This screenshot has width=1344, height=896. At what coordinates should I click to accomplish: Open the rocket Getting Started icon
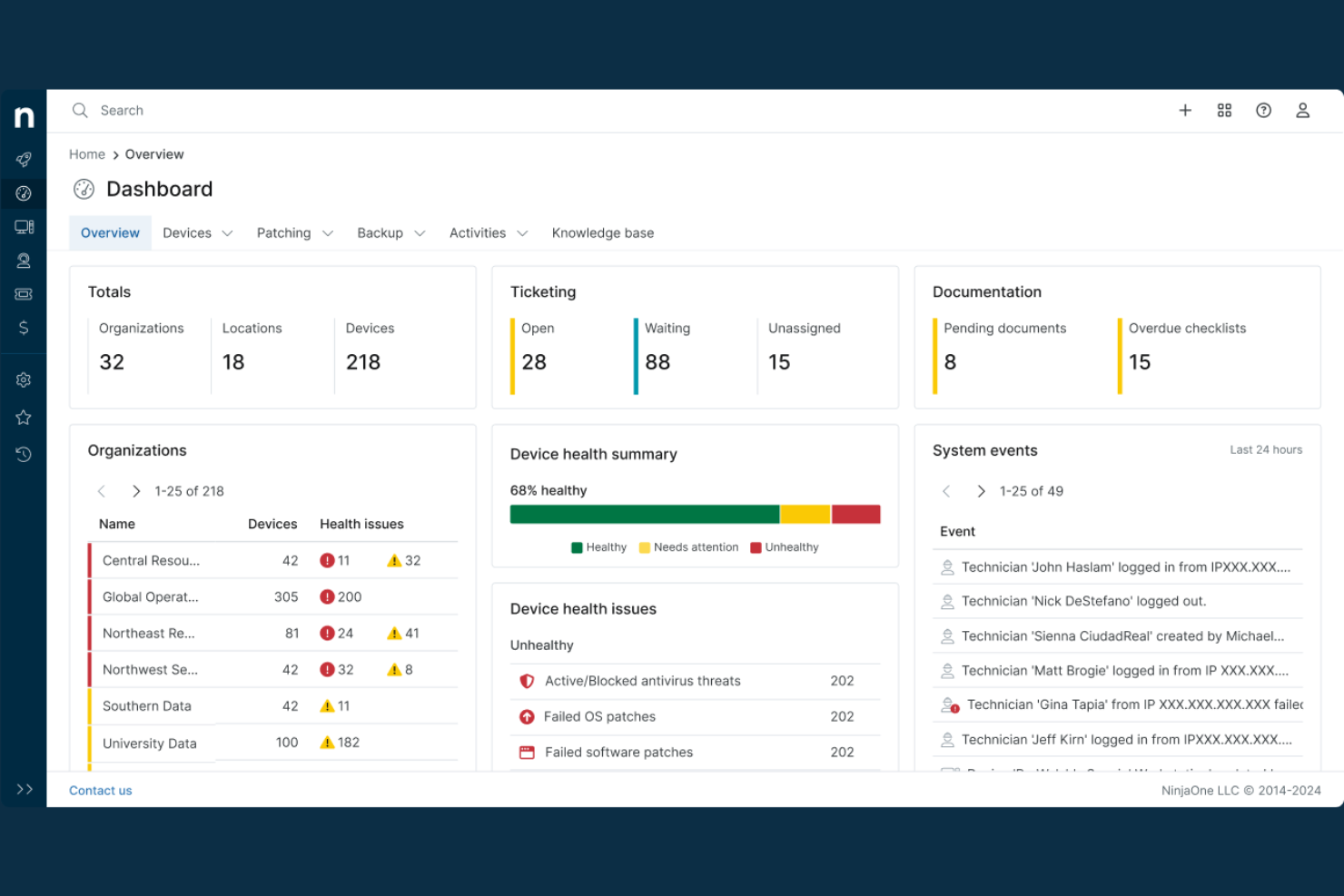tap(24, 160)
